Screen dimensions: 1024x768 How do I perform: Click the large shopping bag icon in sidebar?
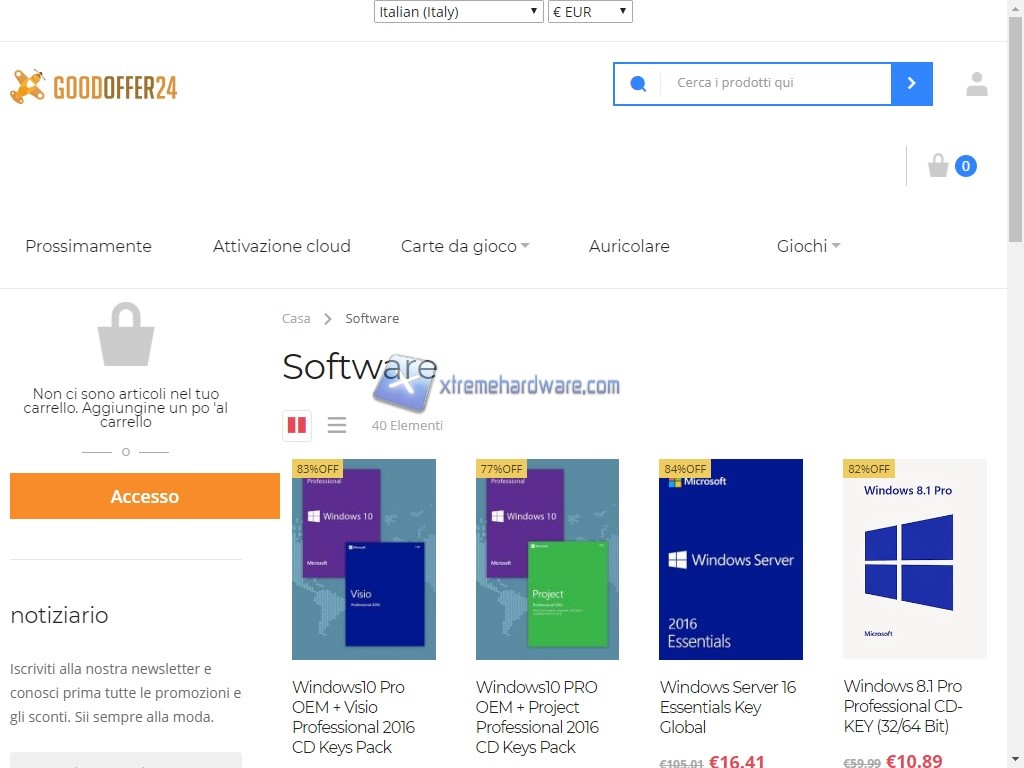coord(125,335)
